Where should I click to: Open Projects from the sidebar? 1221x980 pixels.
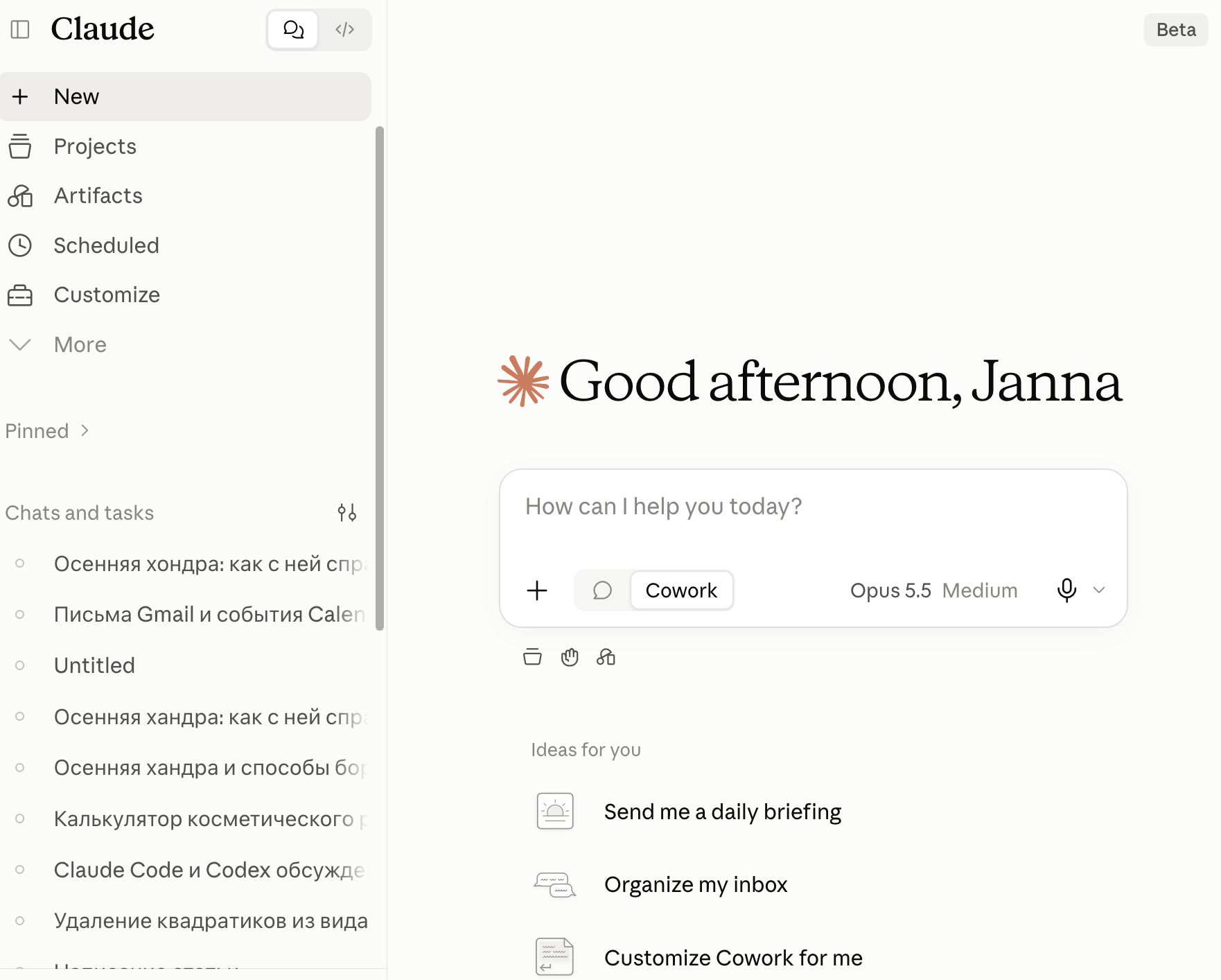click(185, 146)
